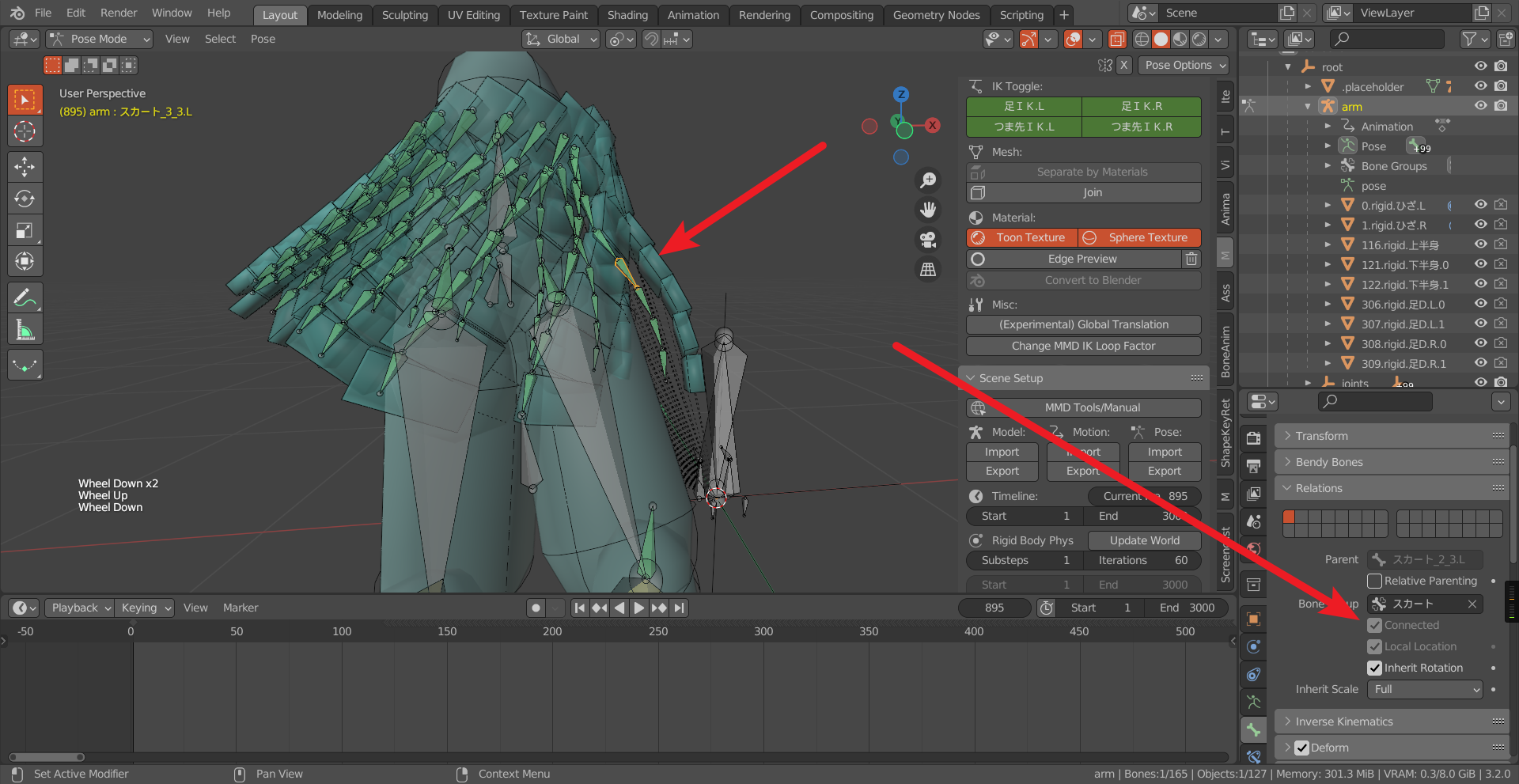
Task: Select the Rotate tool in the left toolbar
Action: point(25,199)
